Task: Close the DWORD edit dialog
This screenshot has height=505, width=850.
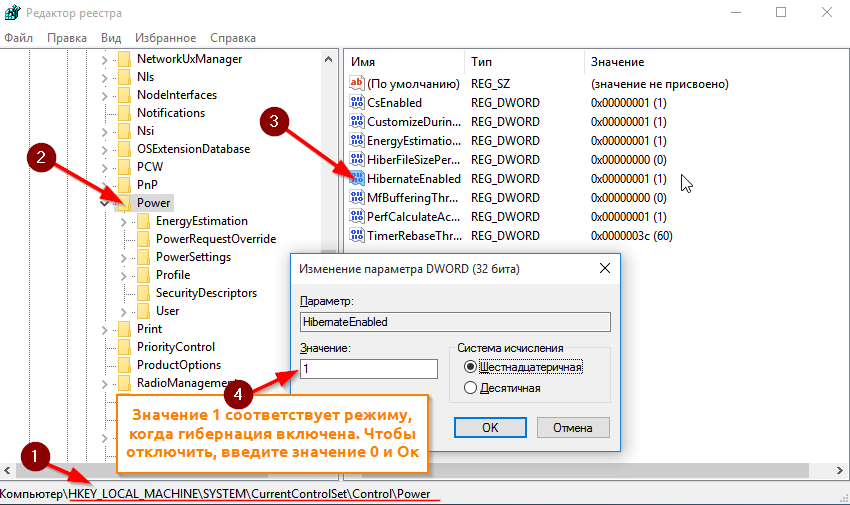Action: coord(605,268)
